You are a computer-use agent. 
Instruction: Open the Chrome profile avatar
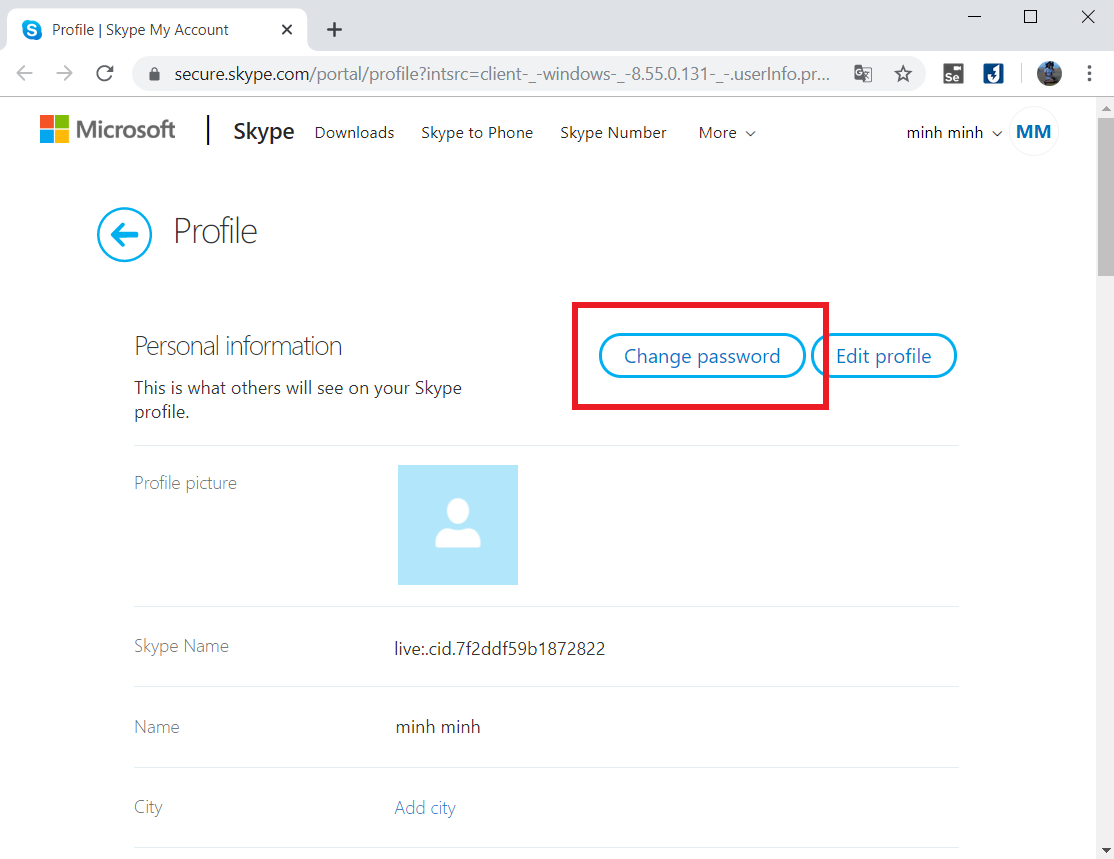click(x=1049, y=73)
